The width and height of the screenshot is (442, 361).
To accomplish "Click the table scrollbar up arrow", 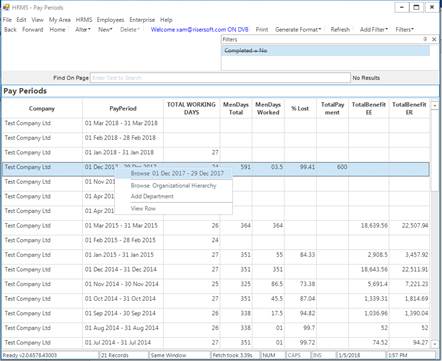I will tap(435, 105).
